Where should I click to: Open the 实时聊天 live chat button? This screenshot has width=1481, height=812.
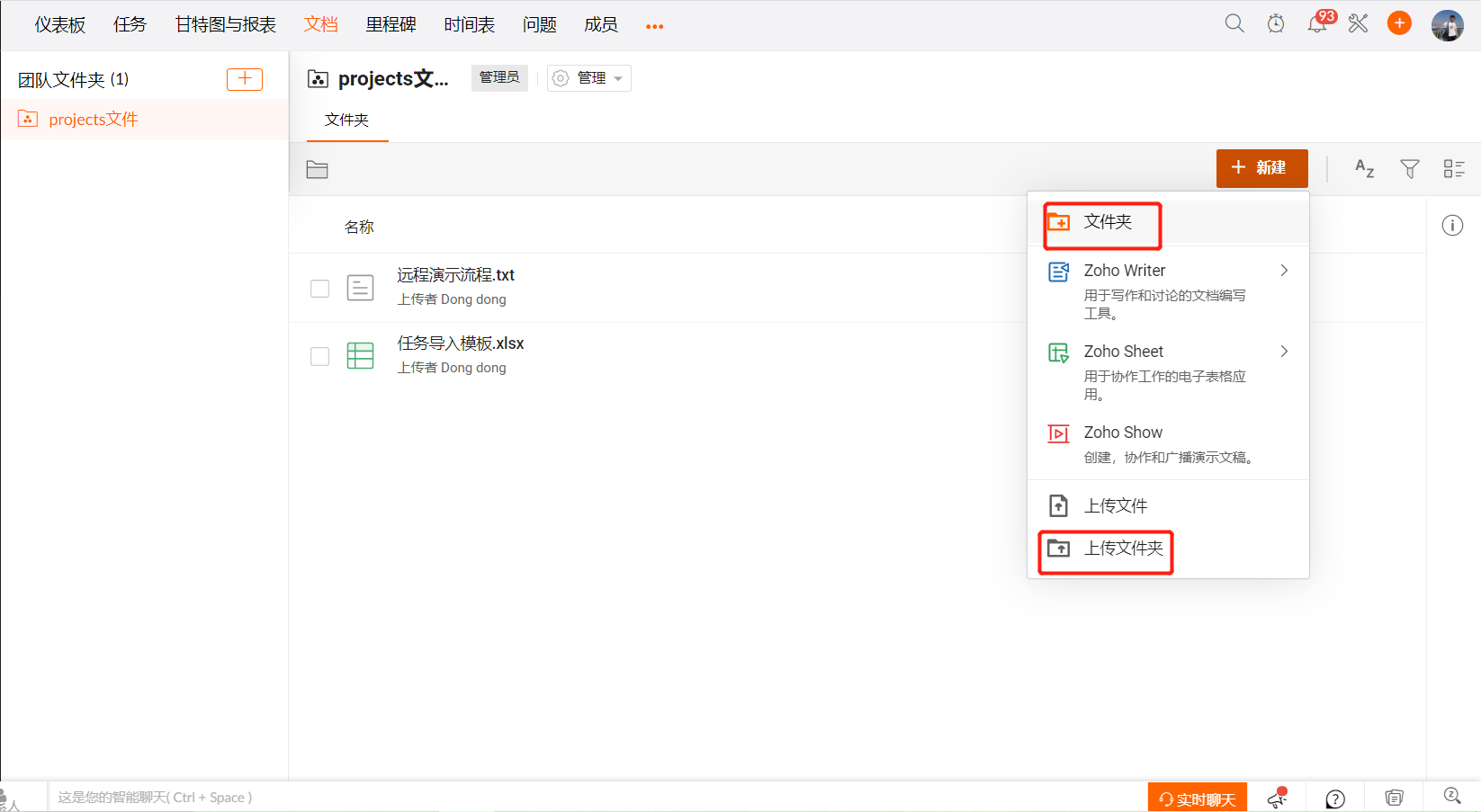(1197, 799)
